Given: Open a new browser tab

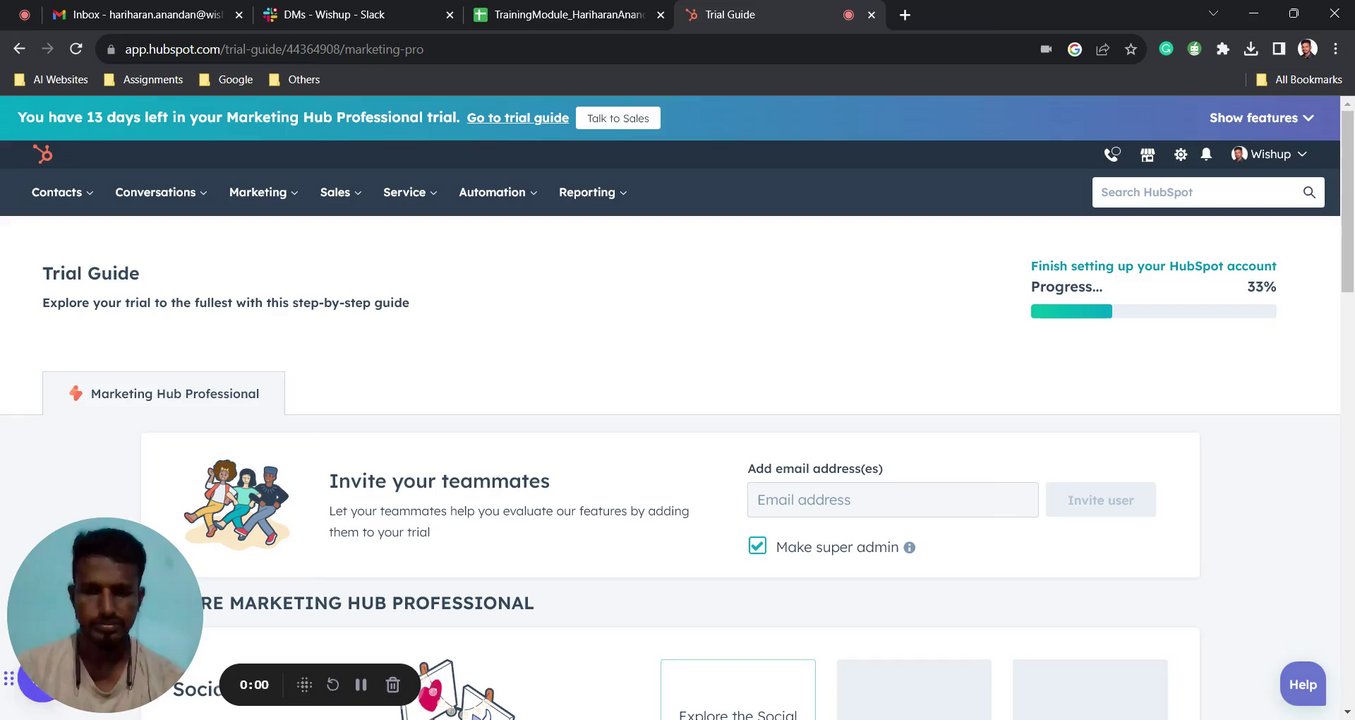Looking at the screenshot, I should pyautogui.click(x=905, y=15).
